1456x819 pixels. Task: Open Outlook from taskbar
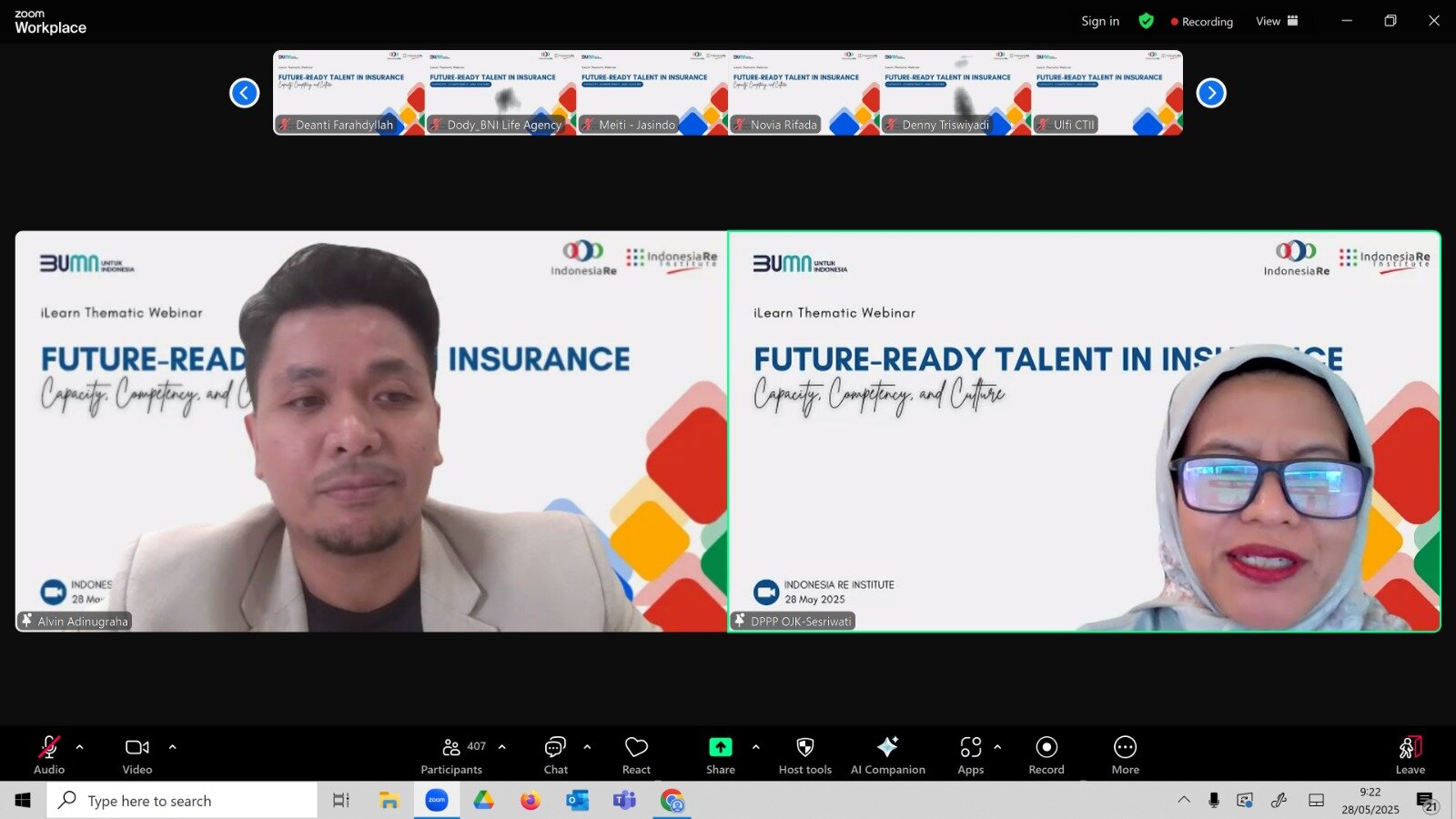[578, 801]
